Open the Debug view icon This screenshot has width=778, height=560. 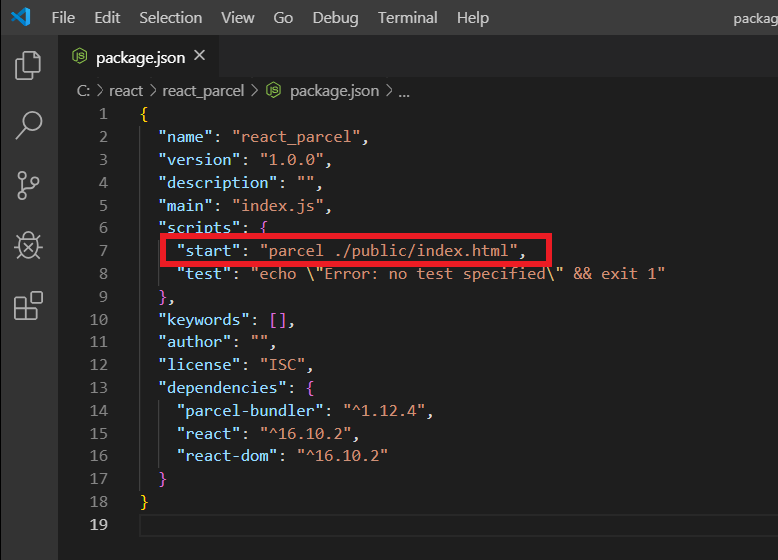[28, 246]
